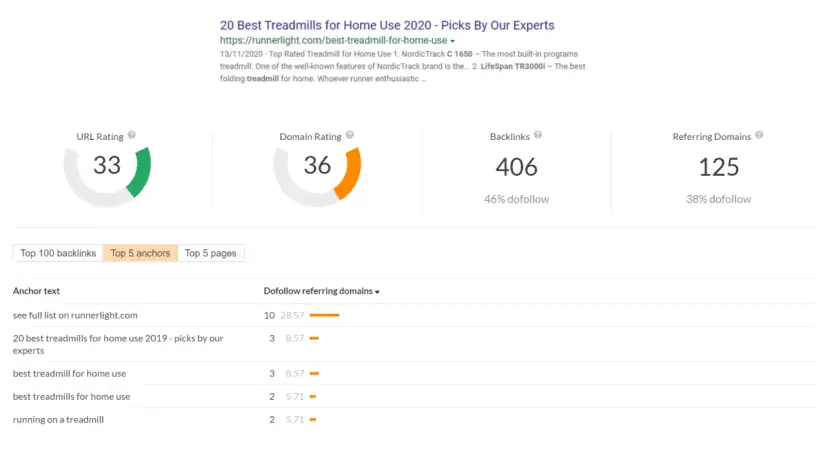830x459 pixels.
Task: Click the Referring Domains help icon
Action: 759,135
